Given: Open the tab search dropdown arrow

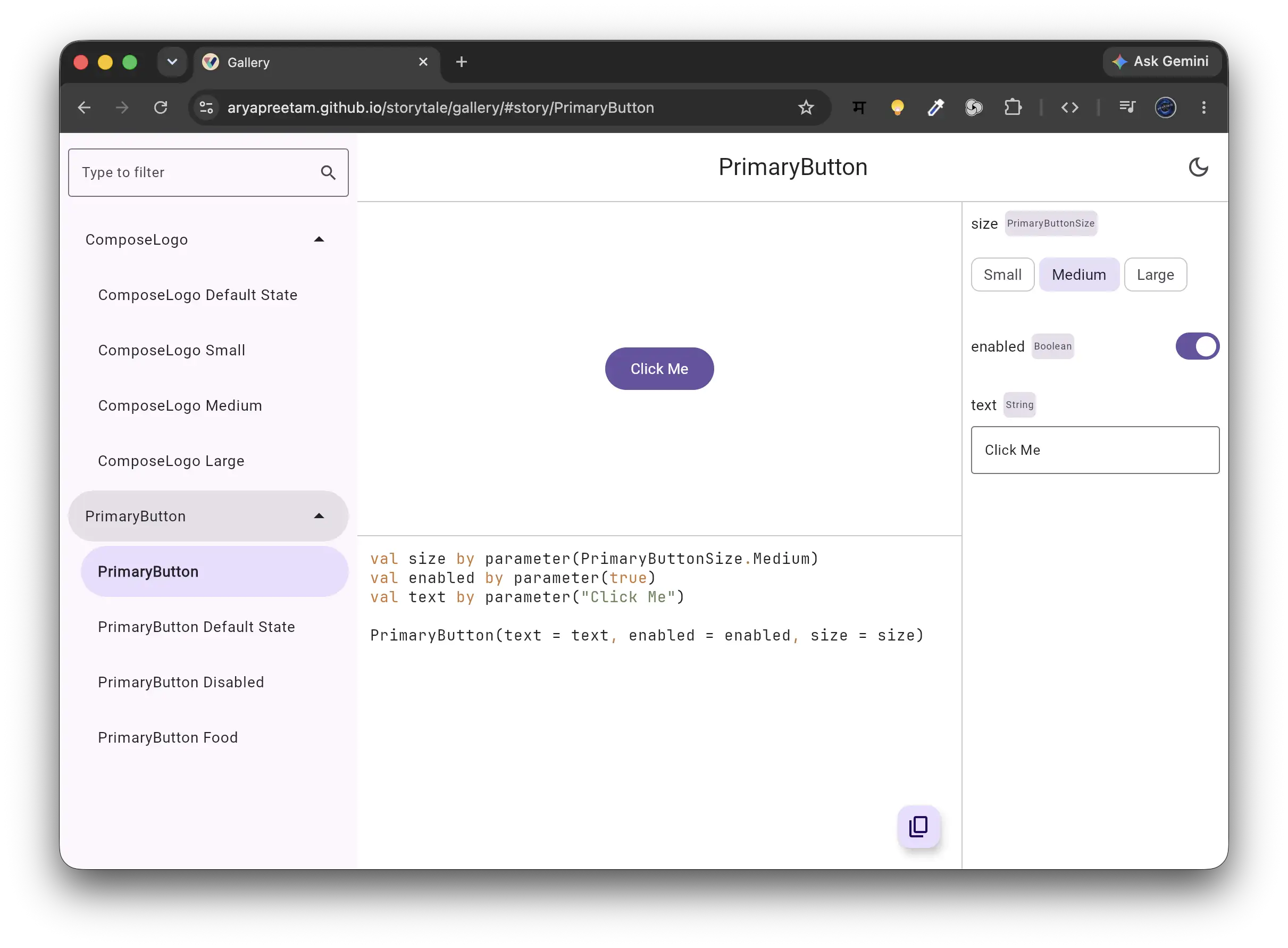Looking at the screenshot, I should (x=172, y=61).
